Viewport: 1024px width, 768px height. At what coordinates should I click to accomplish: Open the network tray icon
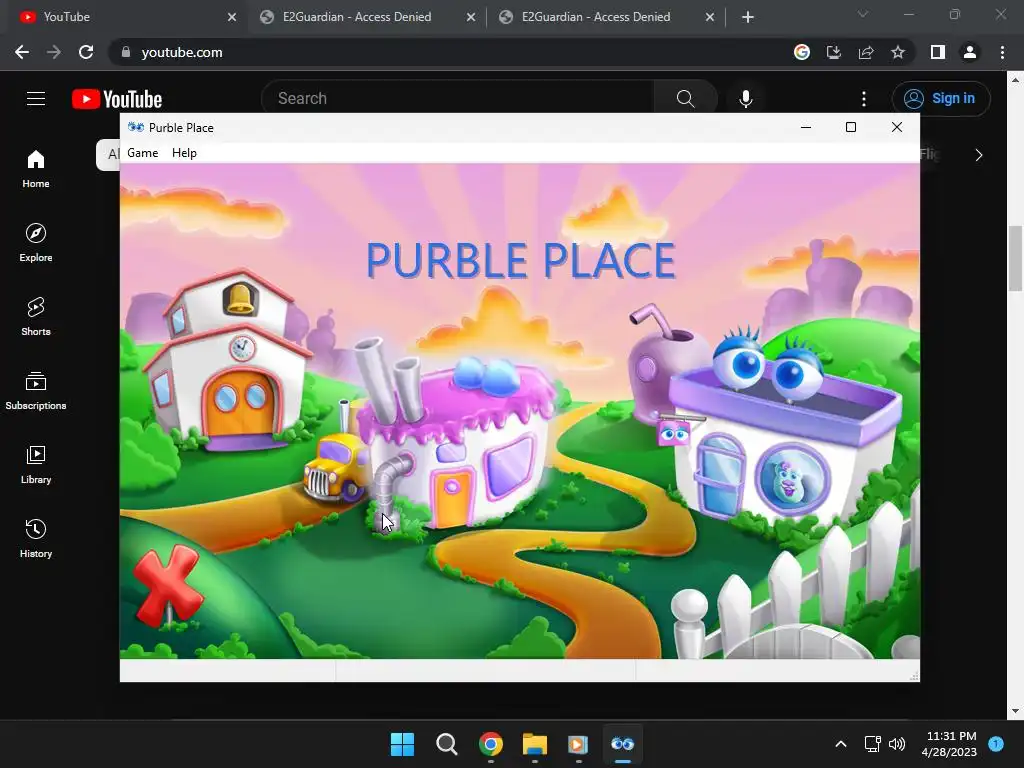(872, 744)
